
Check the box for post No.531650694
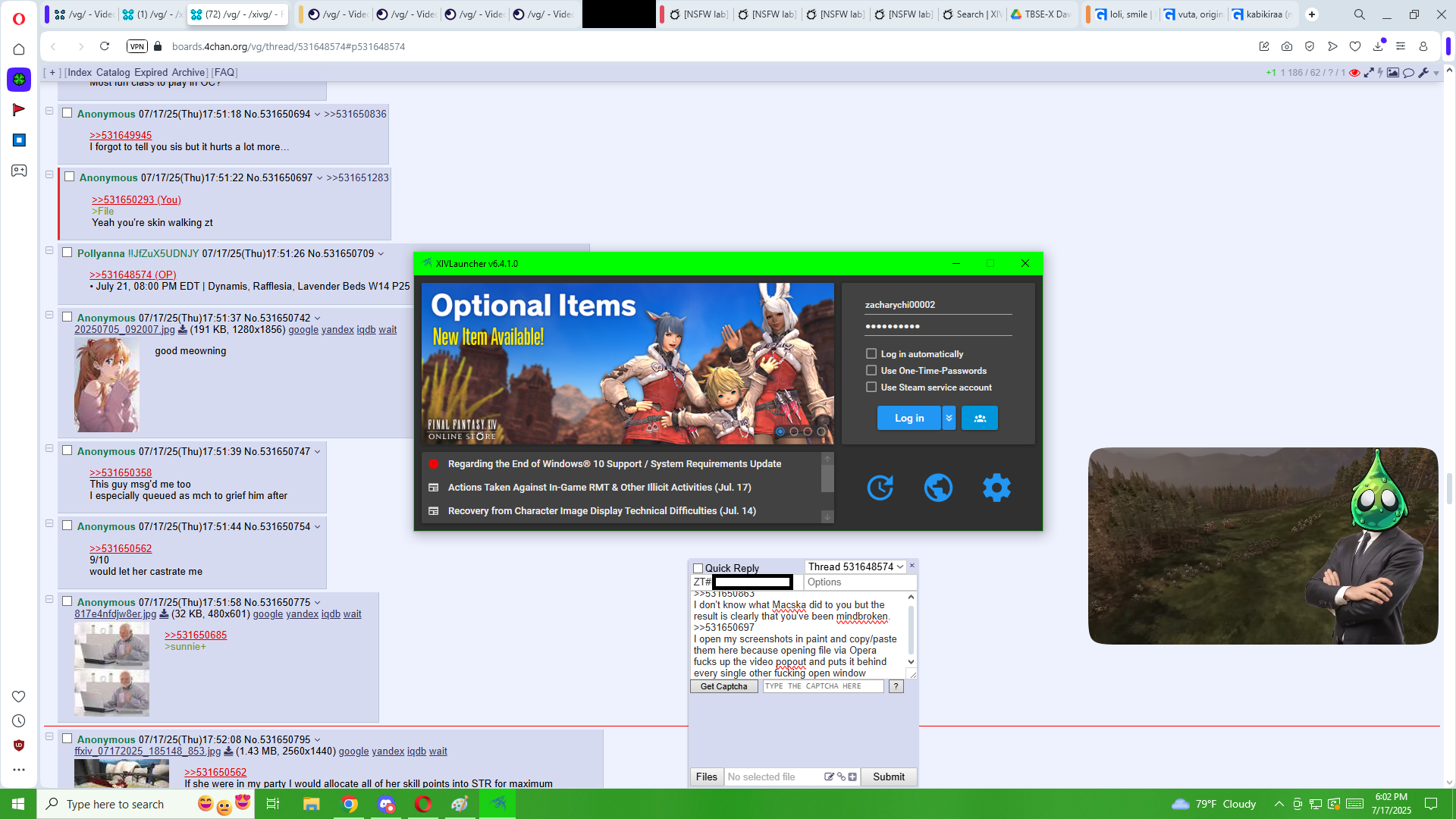67,113
